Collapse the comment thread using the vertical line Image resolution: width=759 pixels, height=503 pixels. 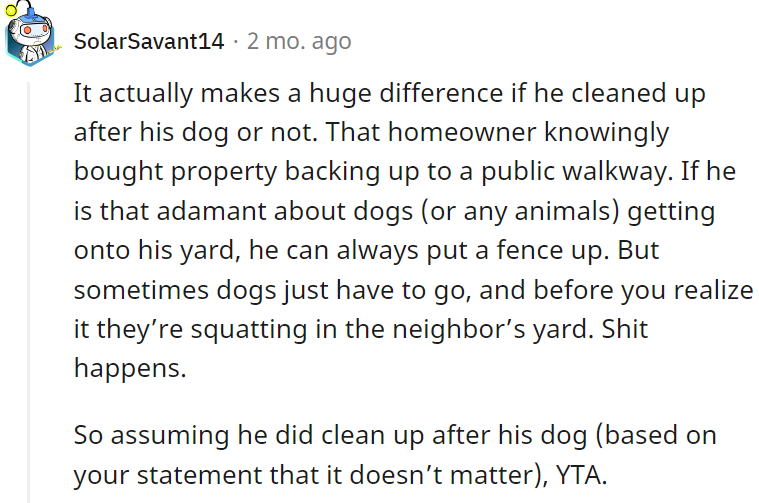click(x=29, y=292)
